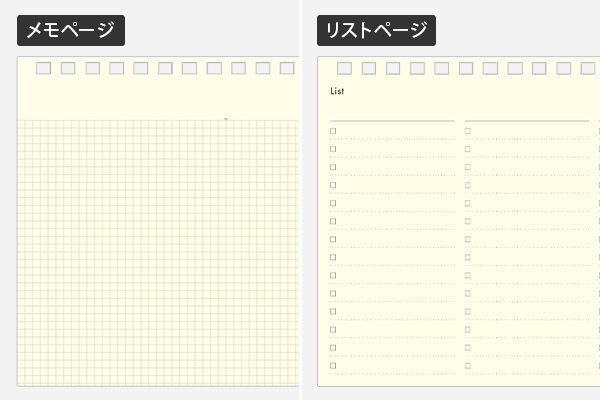Click small triangle marker above memo grid
The height and width of the screenshot is (400, 600).
click(226, 119)
